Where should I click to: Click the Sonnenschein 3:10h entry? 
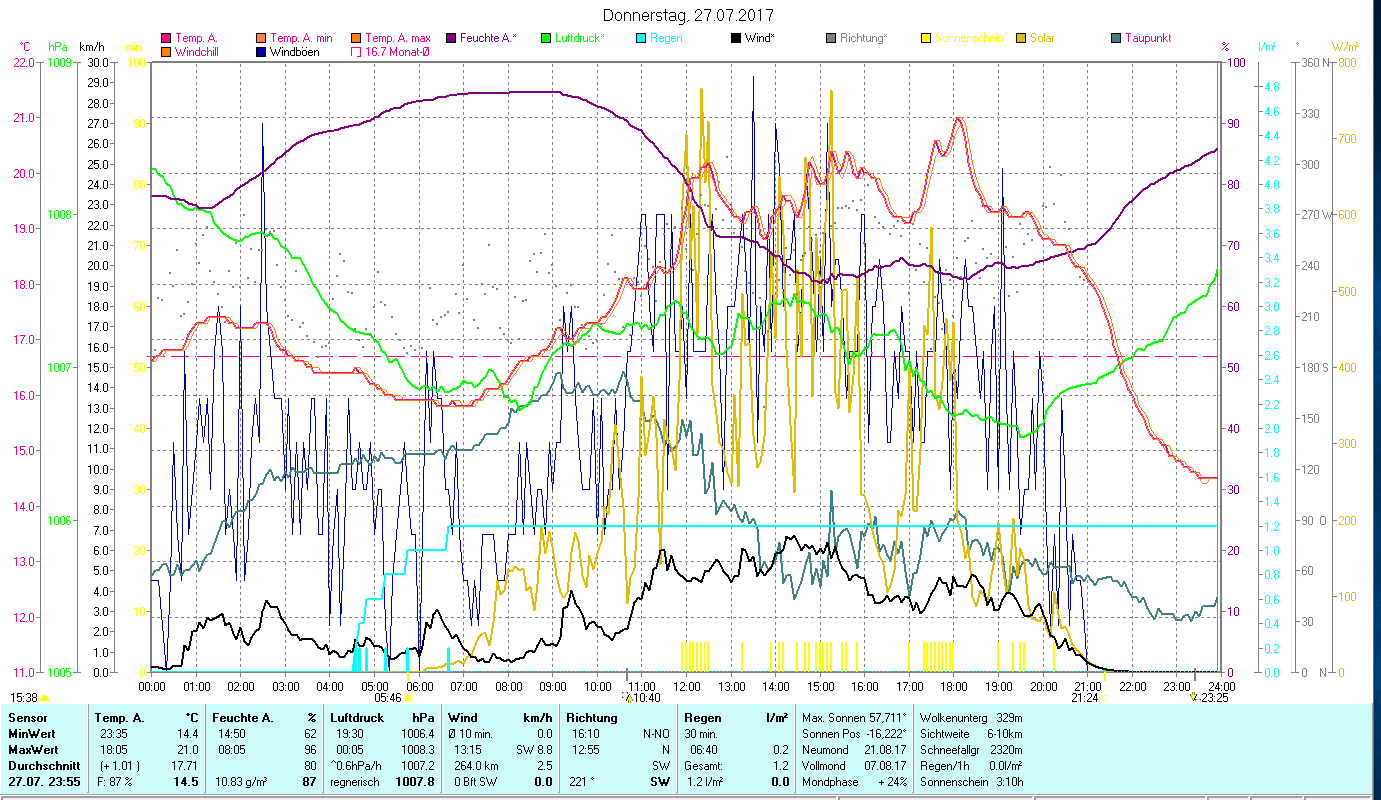click(x=970, y=782)
